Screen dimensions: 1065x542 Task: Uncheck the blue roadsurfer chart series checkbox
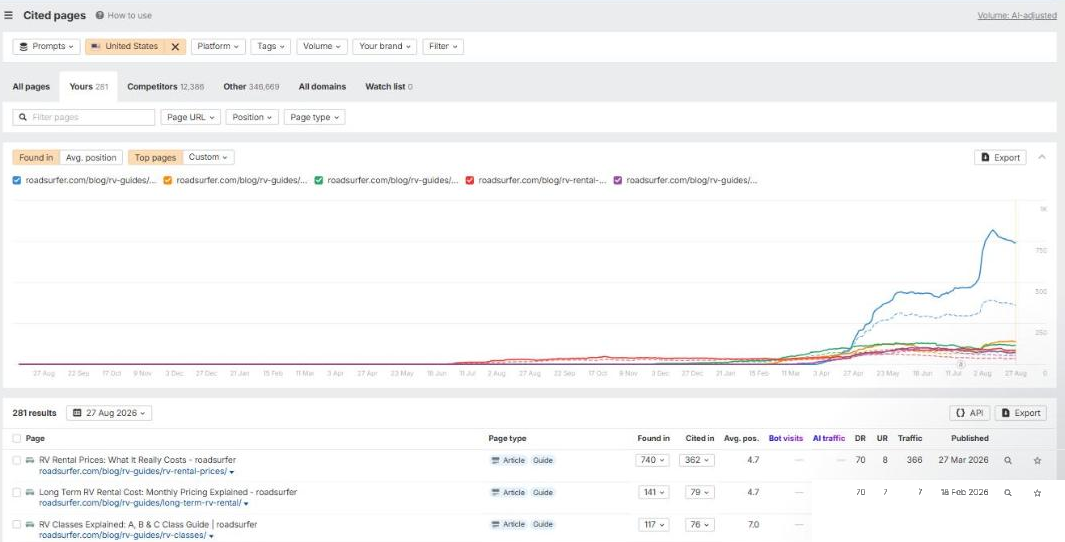[17, 181]
